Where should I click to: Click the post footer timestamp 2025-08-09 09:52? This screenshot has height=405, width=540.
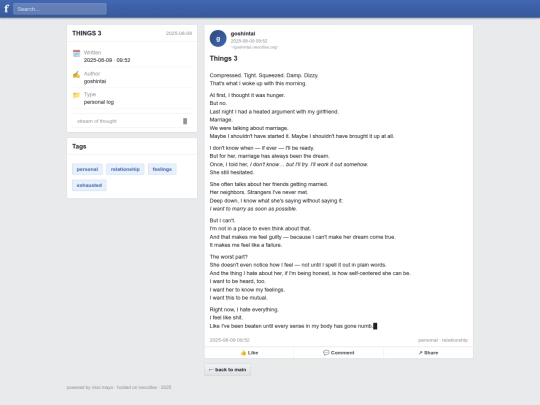point(230,340)
